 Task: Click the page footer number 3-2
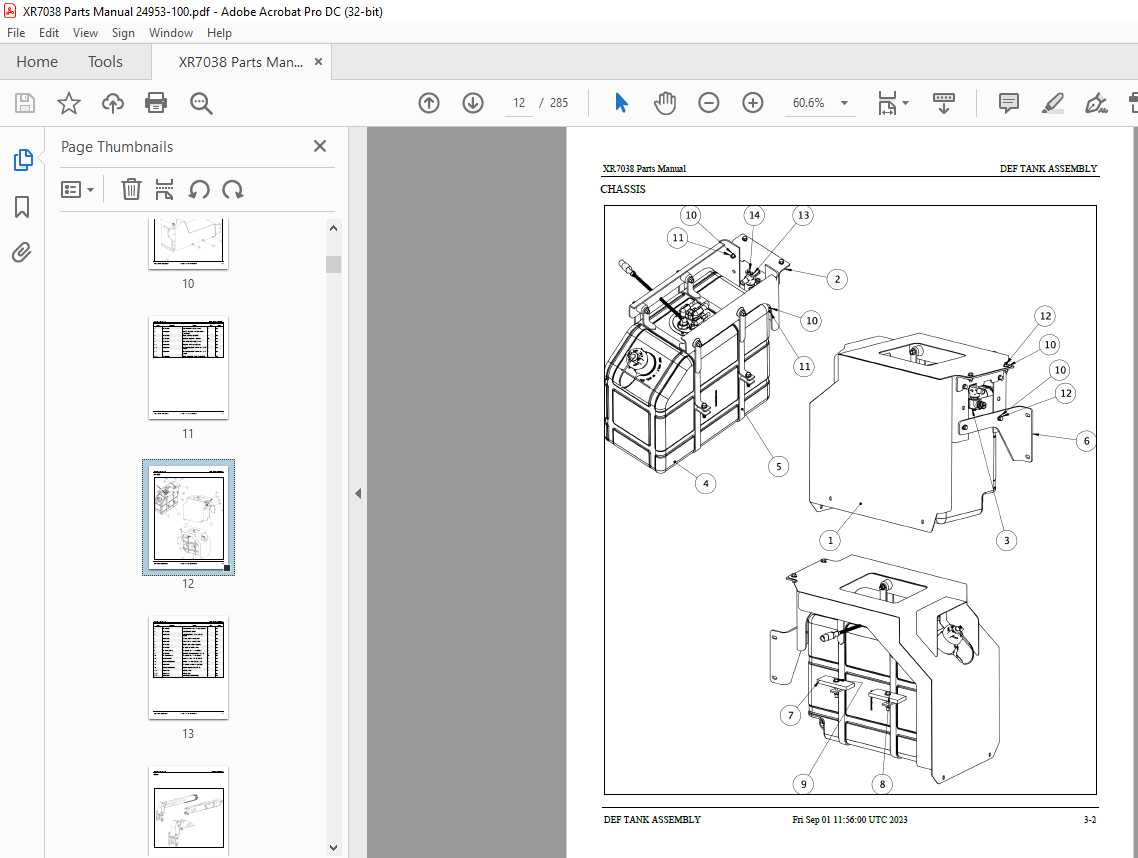coord(1089,820)
